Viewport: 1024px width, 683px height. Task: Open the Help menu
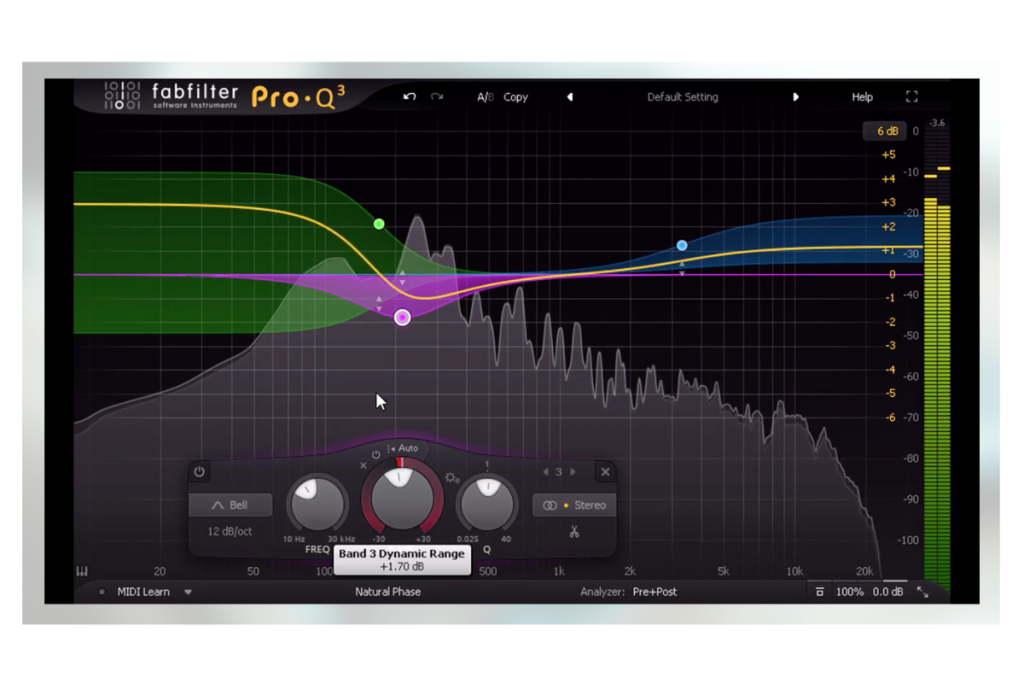click(x=862, y=97)
